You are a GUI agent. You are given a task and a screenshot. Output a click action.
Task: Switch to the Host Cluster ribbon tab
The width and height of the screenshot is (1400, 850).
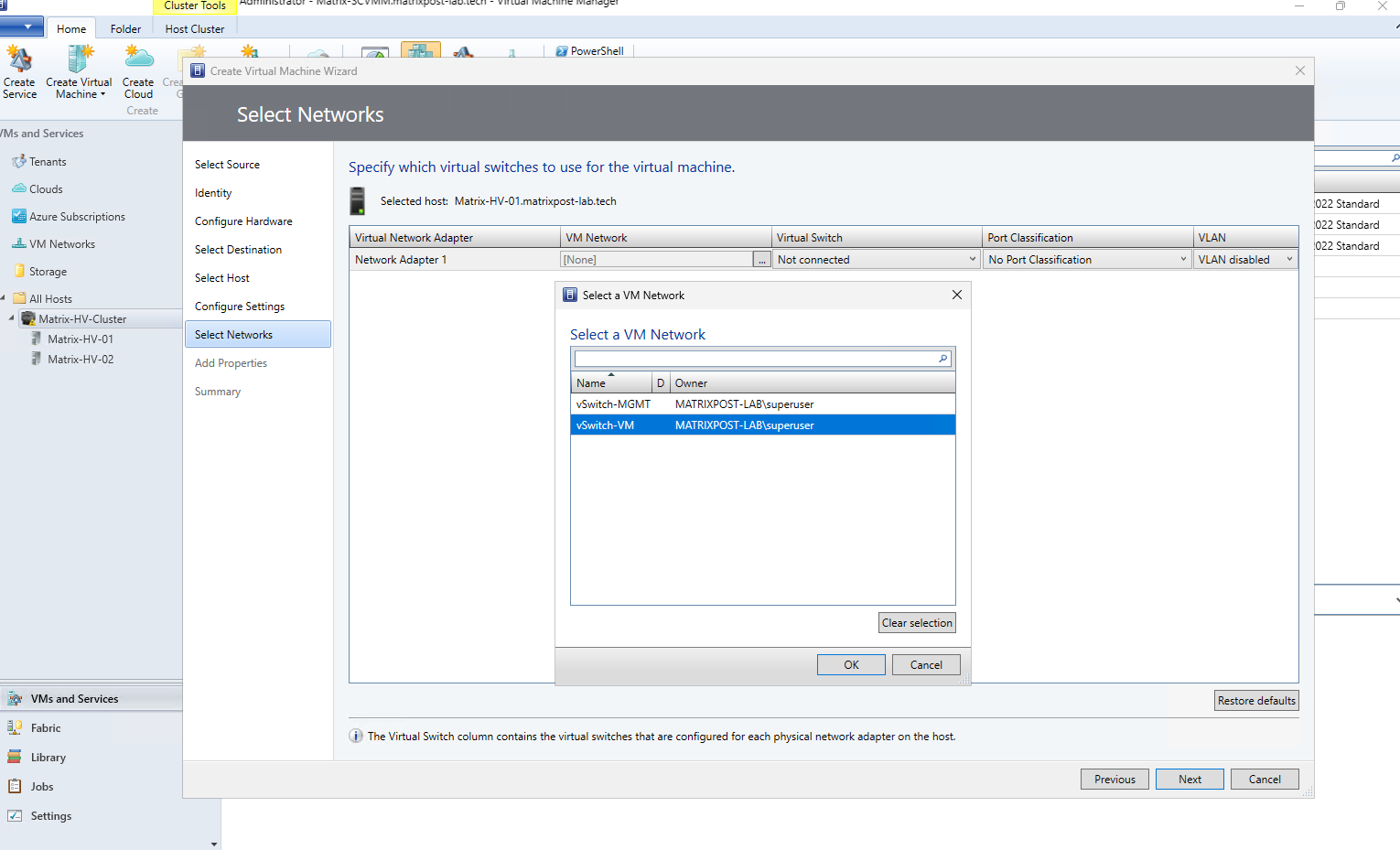click(195, 29)
